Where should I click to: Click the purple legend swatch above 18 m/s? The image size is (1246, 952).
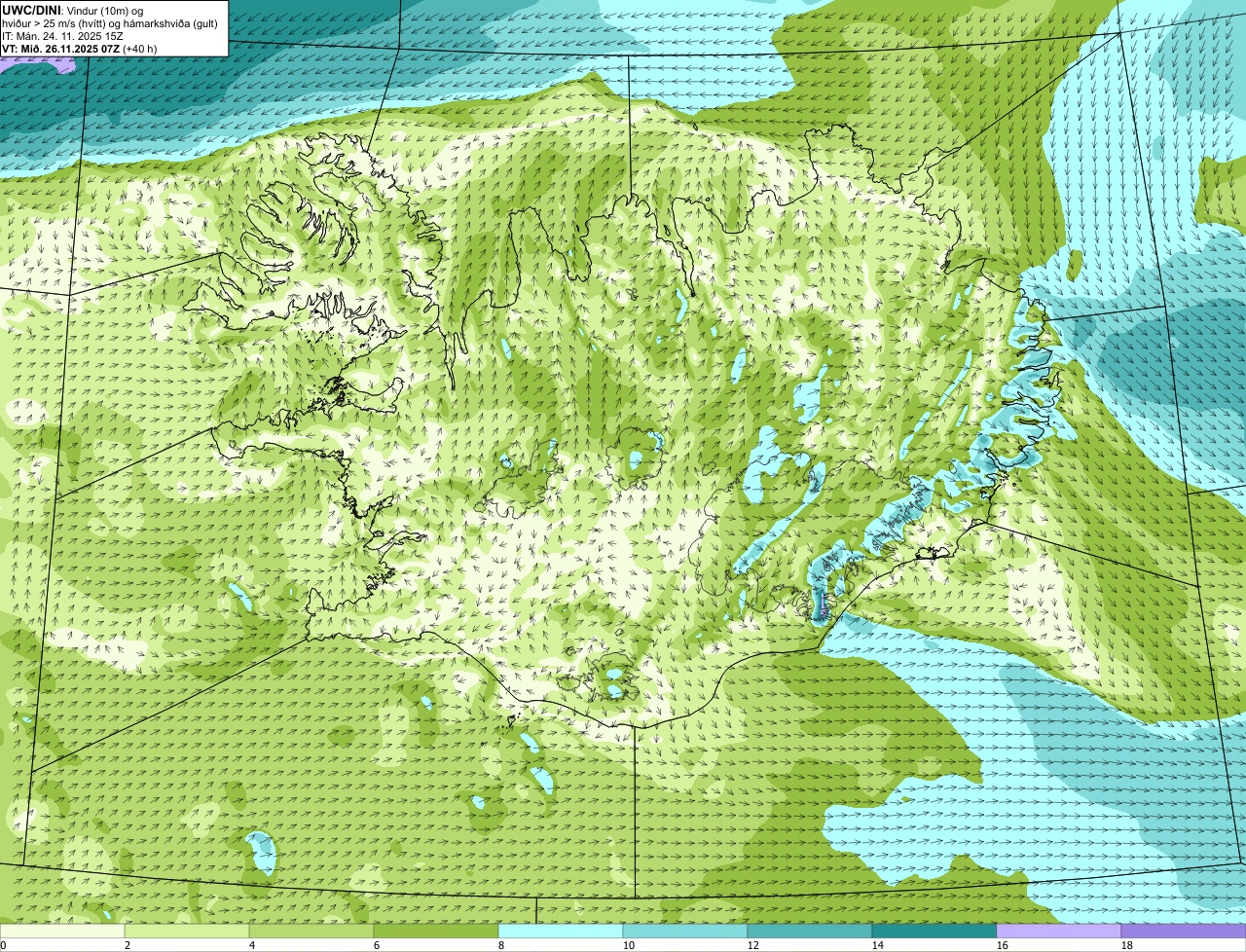coord(1184,931)
